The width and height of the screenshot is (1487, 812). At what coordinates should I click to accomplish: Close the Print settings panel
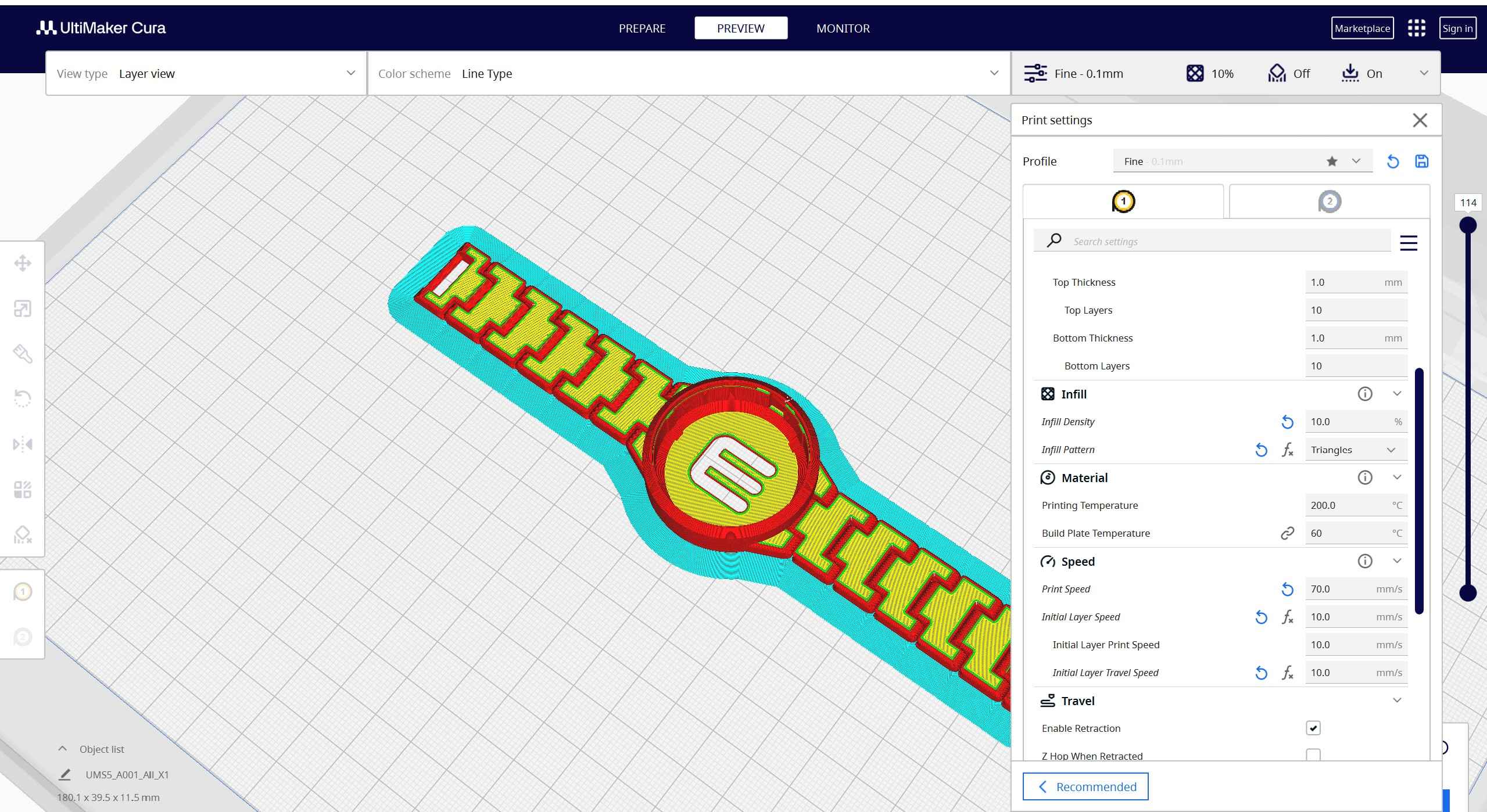tap(1420, 120)
